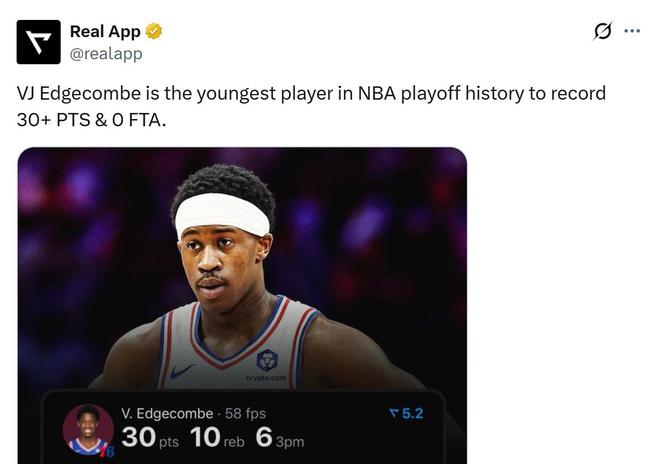
Task: Click the Real App logo beside the rating
Action: pyautogui.click(x=393, y=413)
